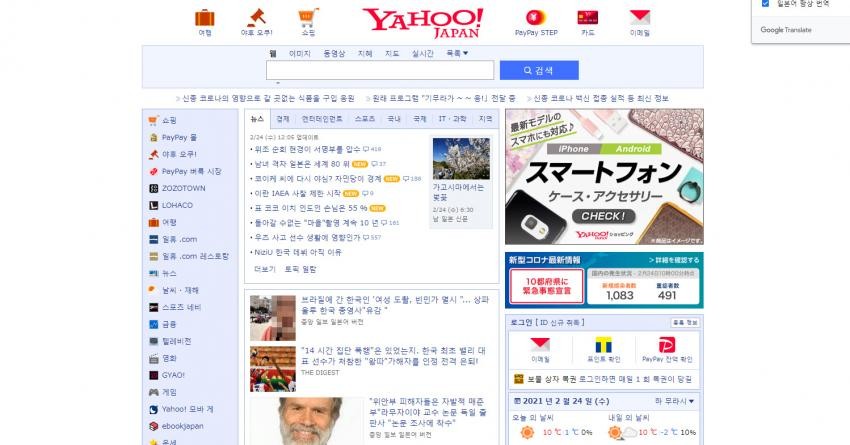The width and height of the screenshot is (850, 445).
Task: Open tomorrow's weather icon
Action: (x=622, y=432)
